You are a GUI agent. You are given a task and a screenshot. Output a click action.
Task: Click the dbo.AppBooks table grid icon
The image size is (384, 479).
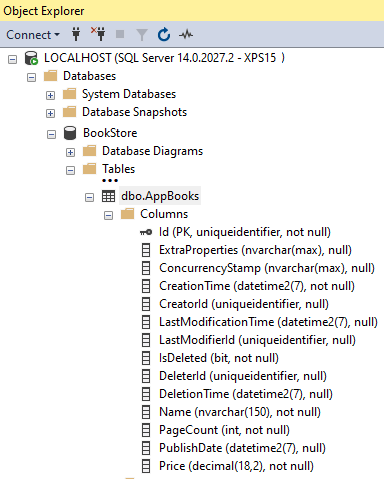click(108, 196)
